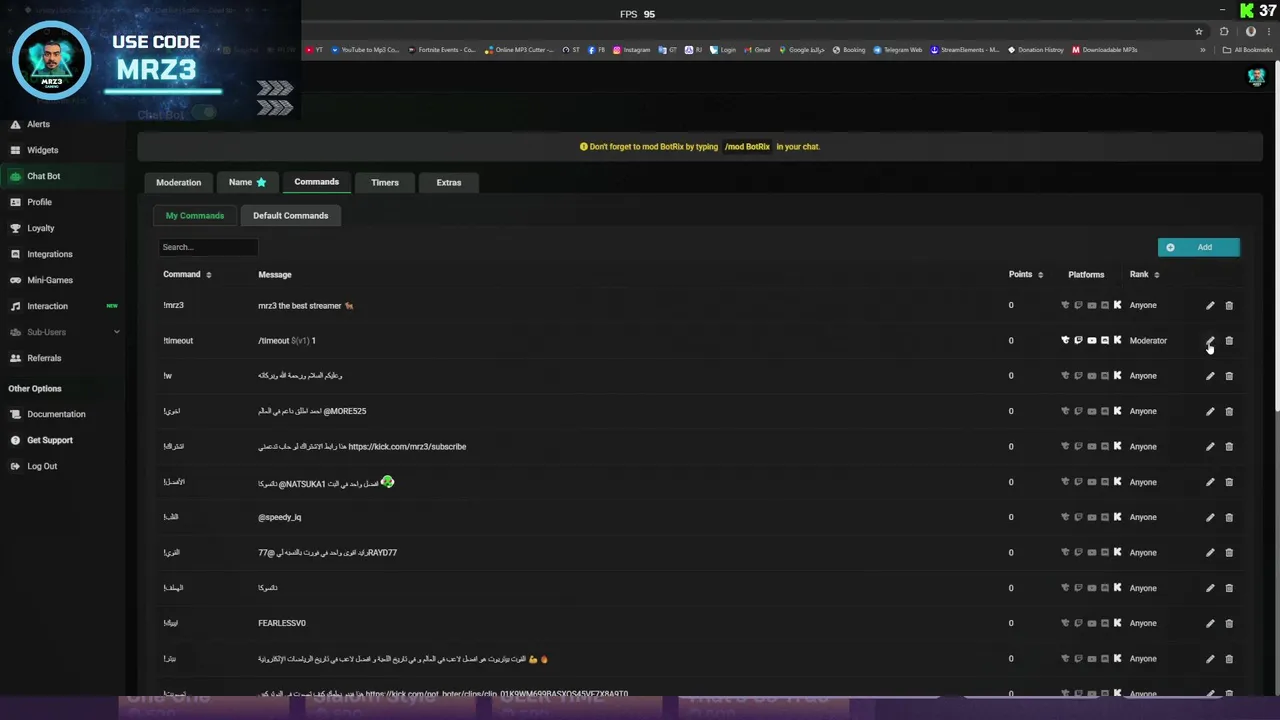The height and width of the screenshot is (720, 1280).
Task: Delete the FEARLESSV0 command row
Action: tap(1229, 623)
